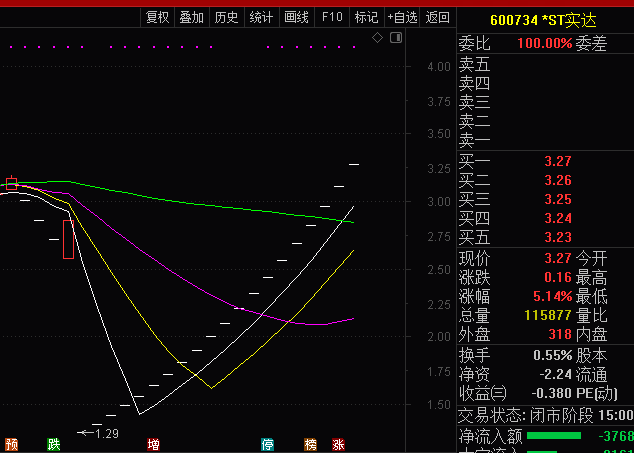This screenshot has width=634, height=453.
Task: Click the 4.00 price axis label
Action: pos(439,66)
